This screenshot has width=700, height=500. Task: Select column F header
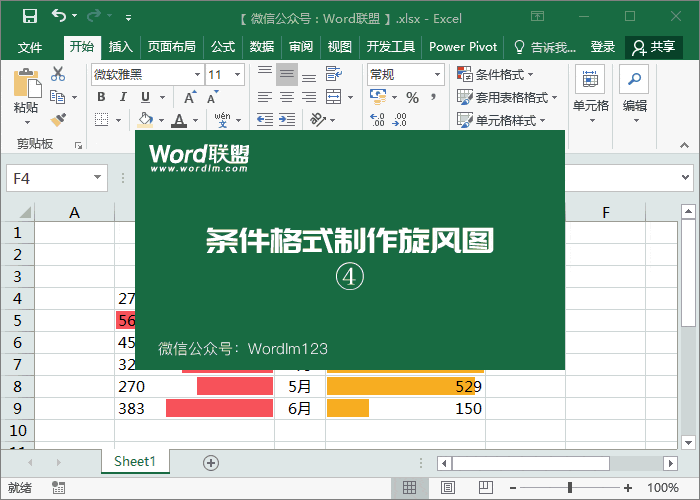[605, 212]
